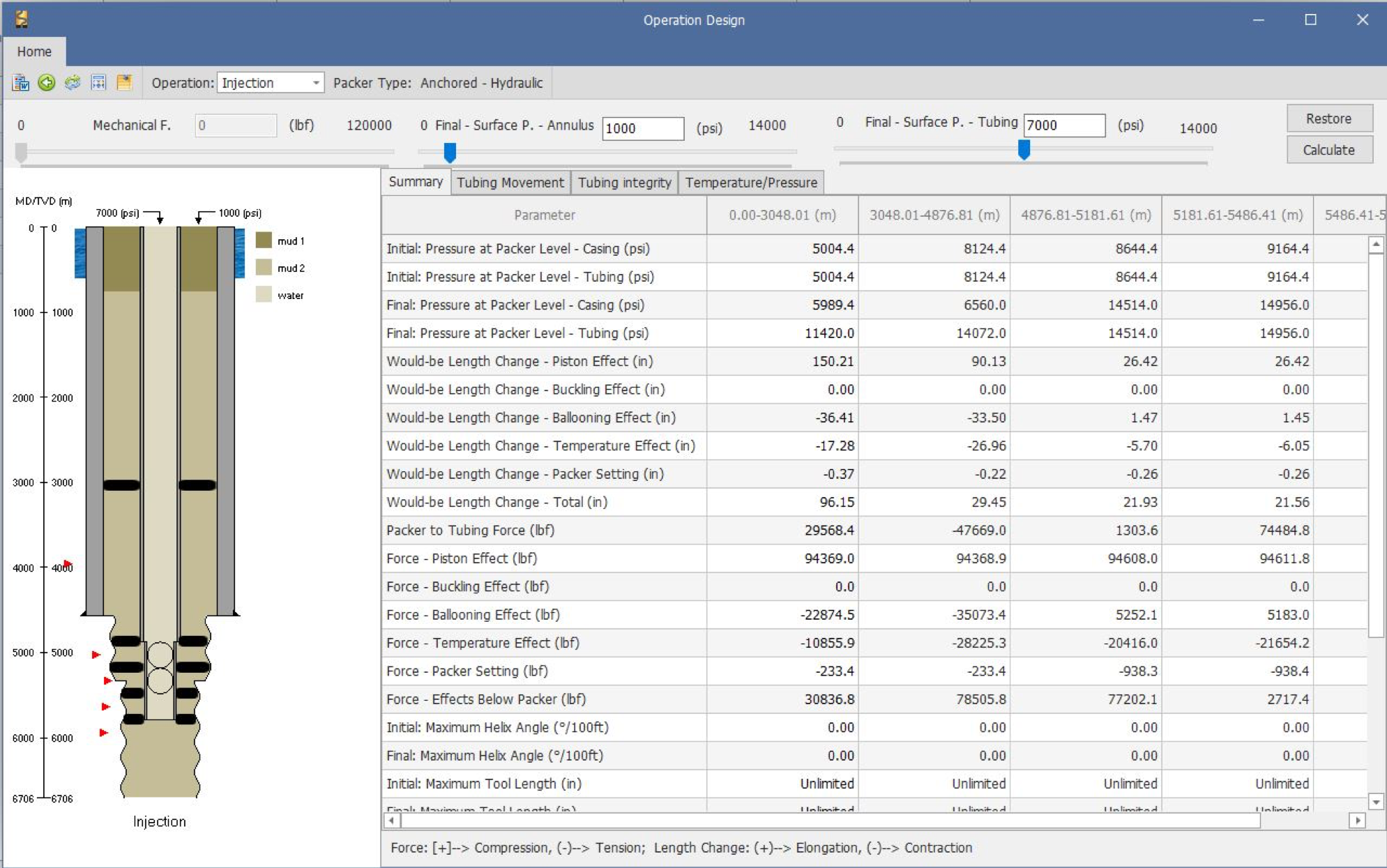Image resolution: width=1387 pixels, height=868 pixels.
Task: Click the Tubing pressure field showing 7000
Action: tap(1063, 125)
